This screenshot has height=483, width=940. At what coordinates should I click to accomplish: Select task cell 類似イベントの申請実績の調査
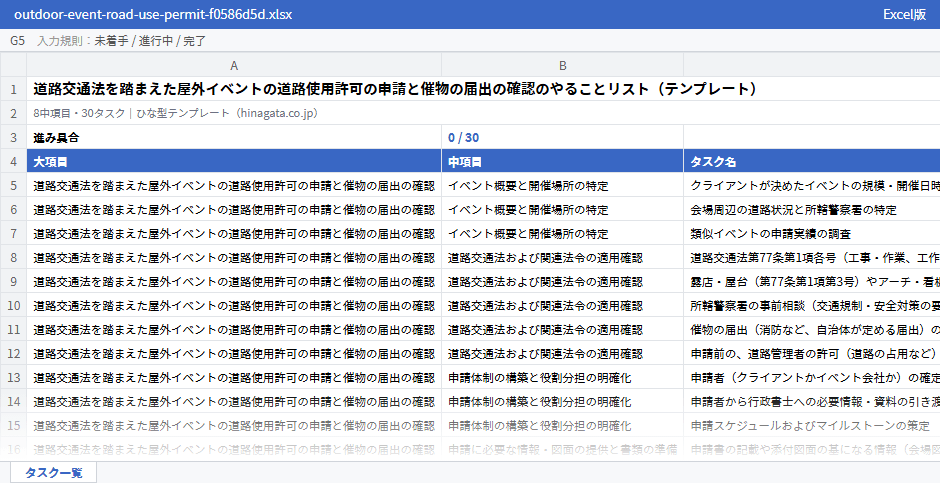(x=812, y=233)
